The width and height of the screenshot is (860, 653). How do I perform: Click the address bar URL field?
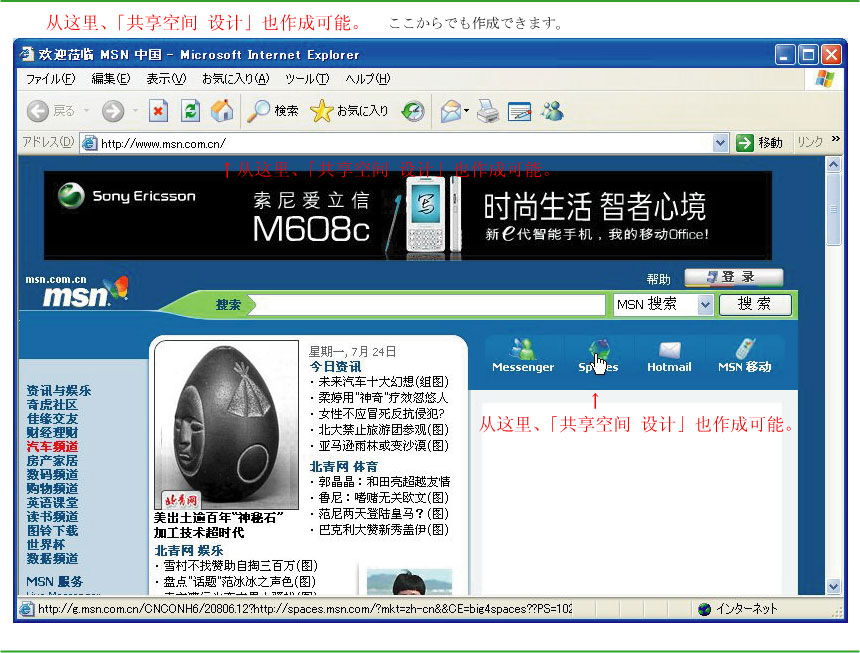[x=403, y=144]
